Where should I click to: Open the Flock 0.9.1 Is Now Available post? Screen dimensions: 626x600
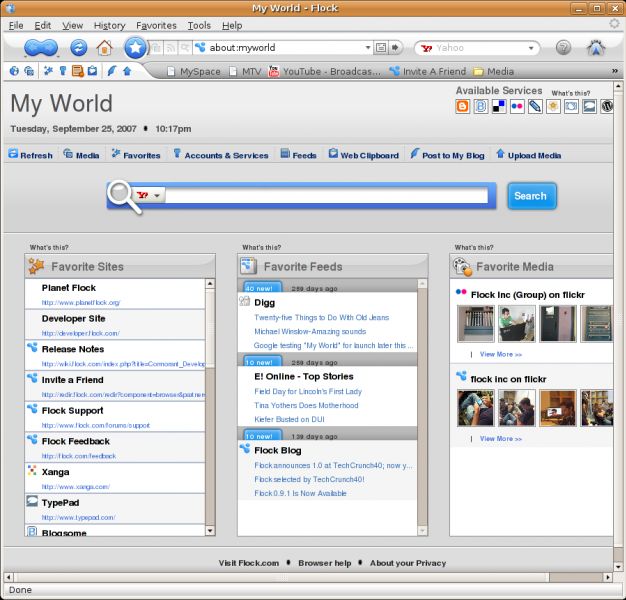(300, 493)
